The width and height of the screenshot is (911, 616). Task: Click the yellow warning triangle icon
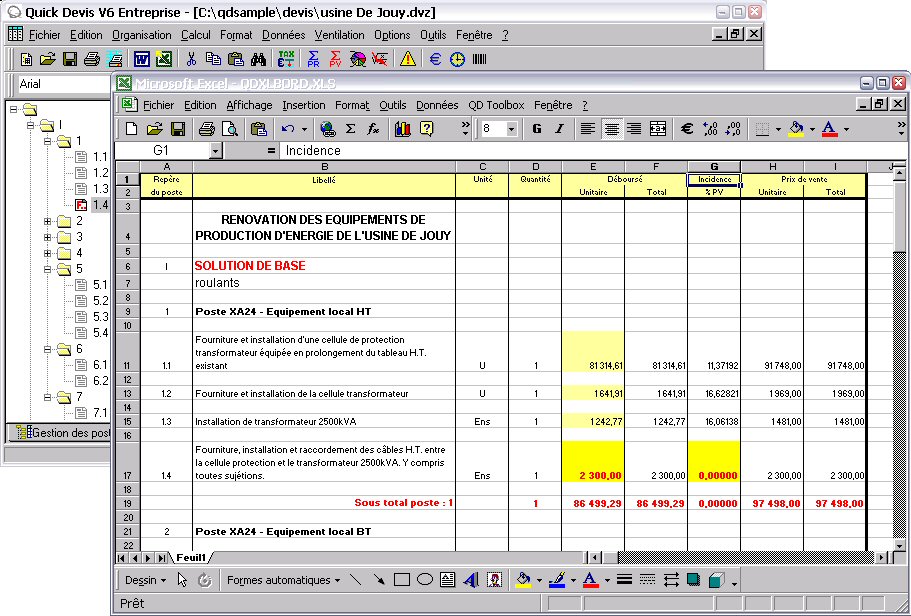point(407,59)
